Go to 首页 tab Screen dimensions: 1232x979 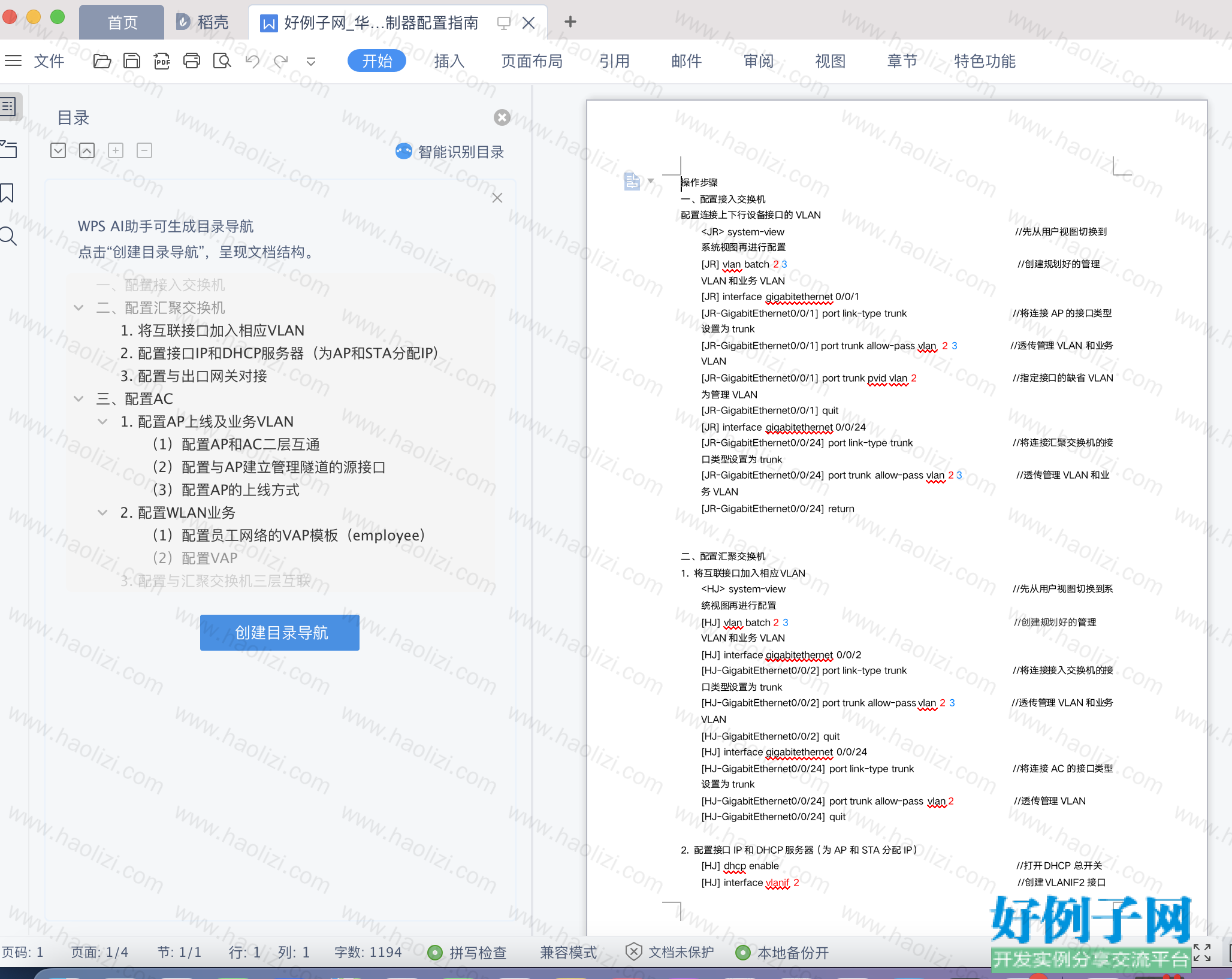122,23
